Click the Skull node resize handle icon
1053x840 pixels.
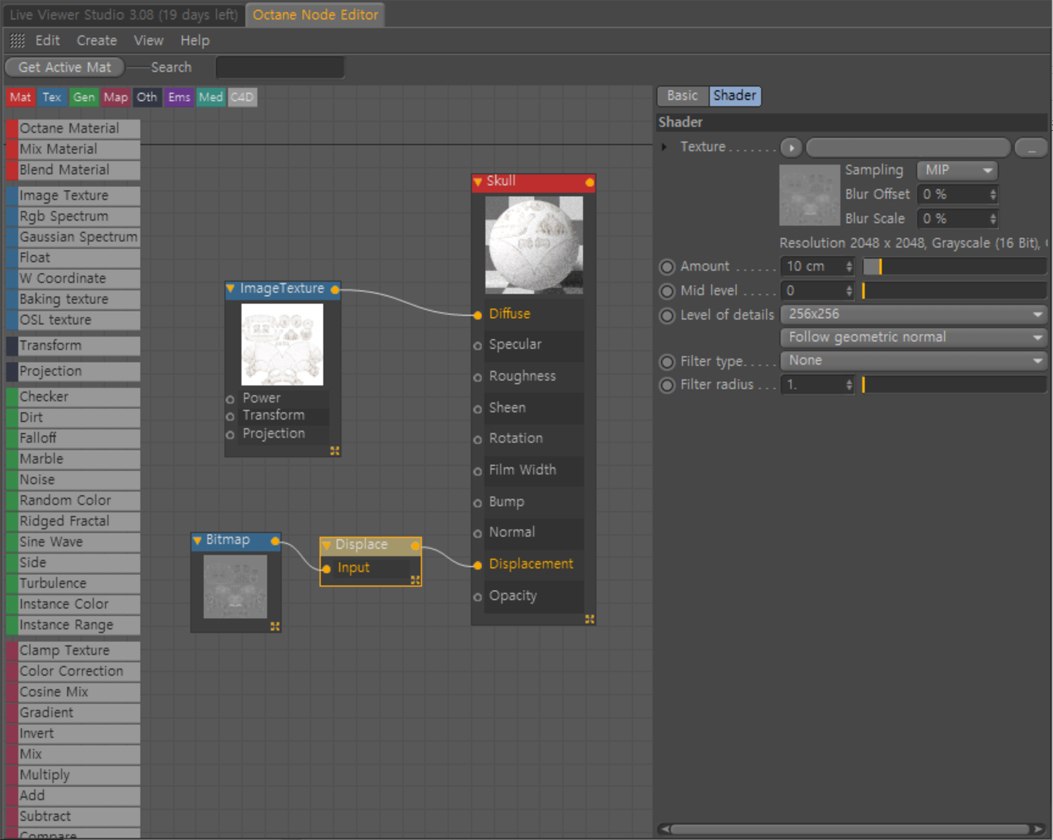click(590, 619)
